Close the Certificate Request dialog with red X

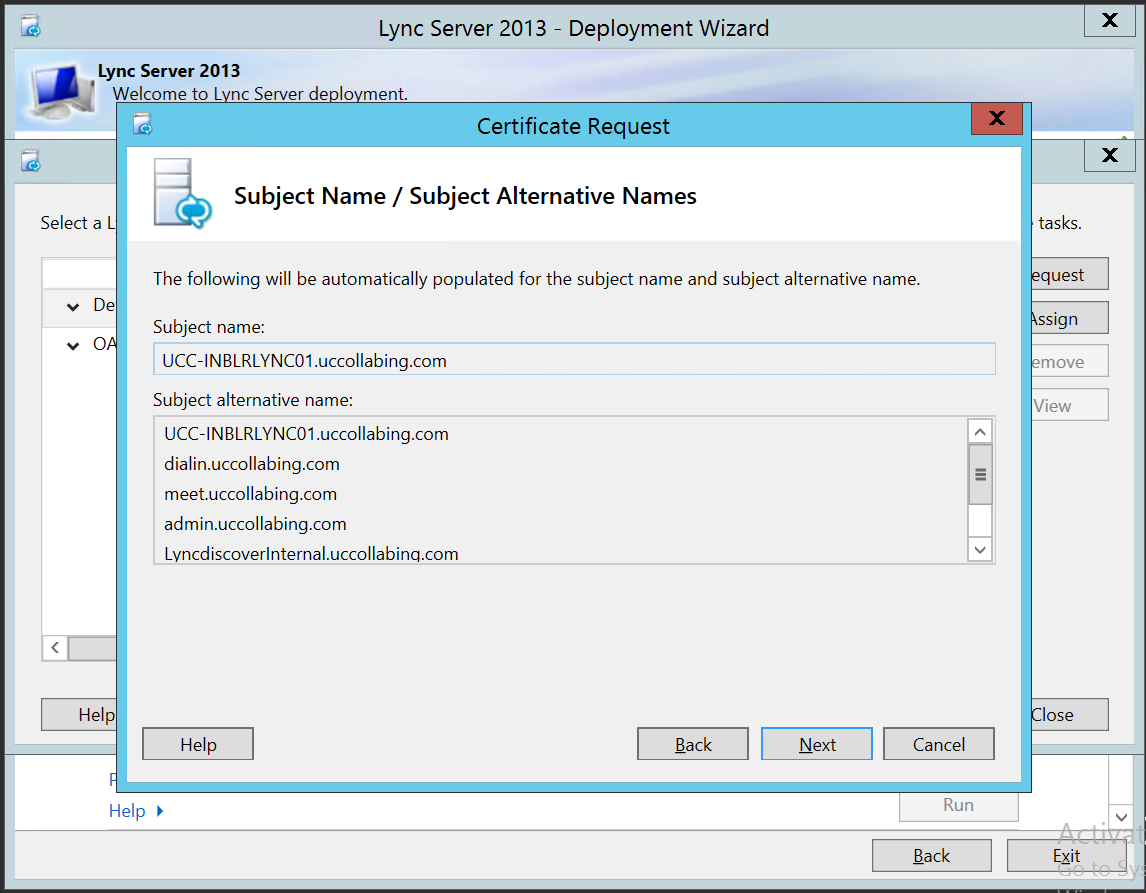[x=997, y=118]
